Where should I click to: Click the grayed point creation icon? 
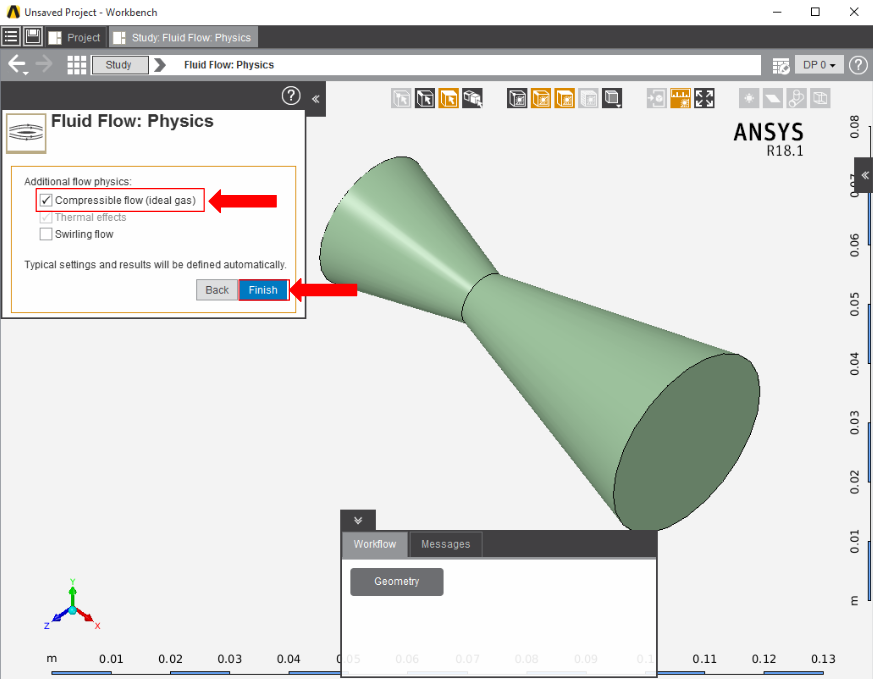pyautogui.click(x=749, y=99)
